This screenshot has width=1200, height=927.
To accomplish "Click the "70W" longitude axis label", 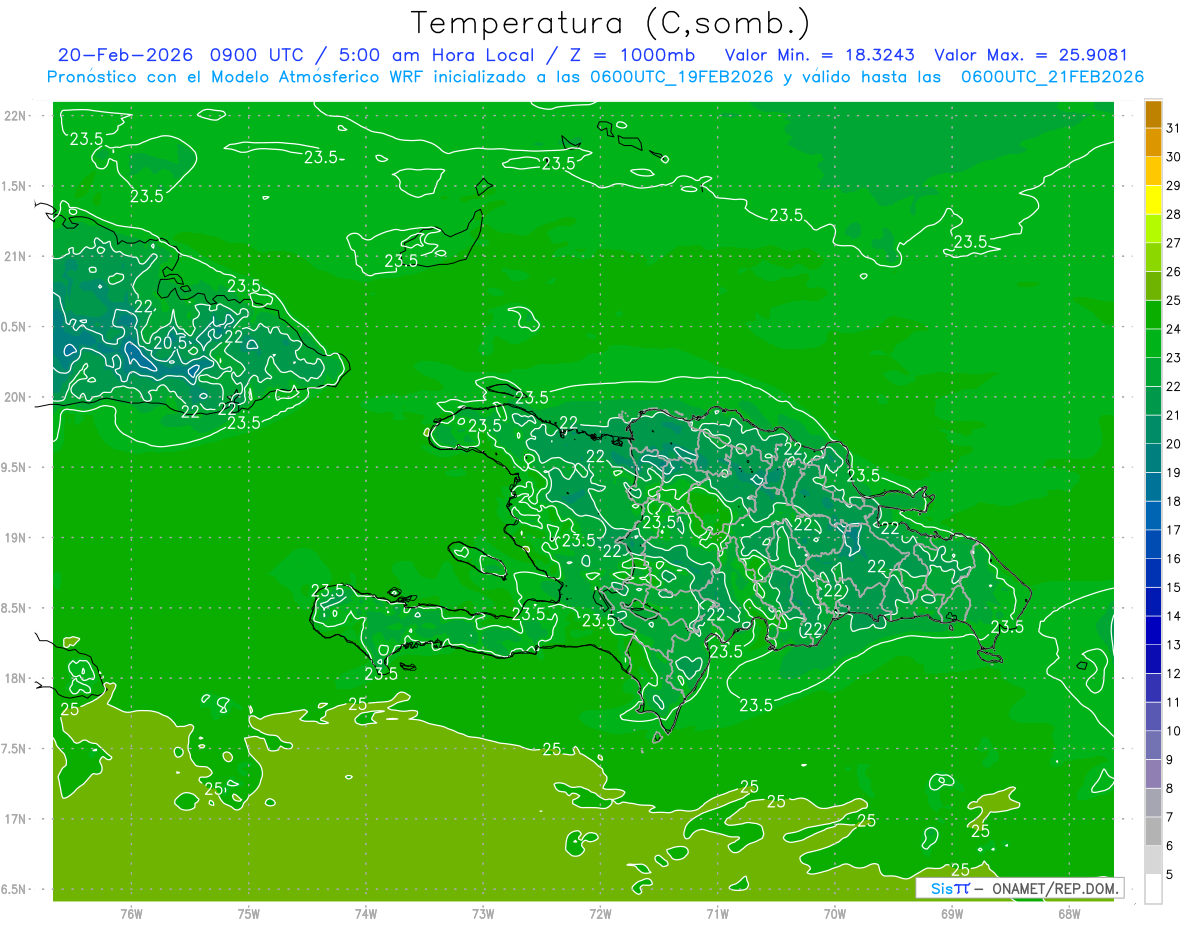I will pos(835,914).
